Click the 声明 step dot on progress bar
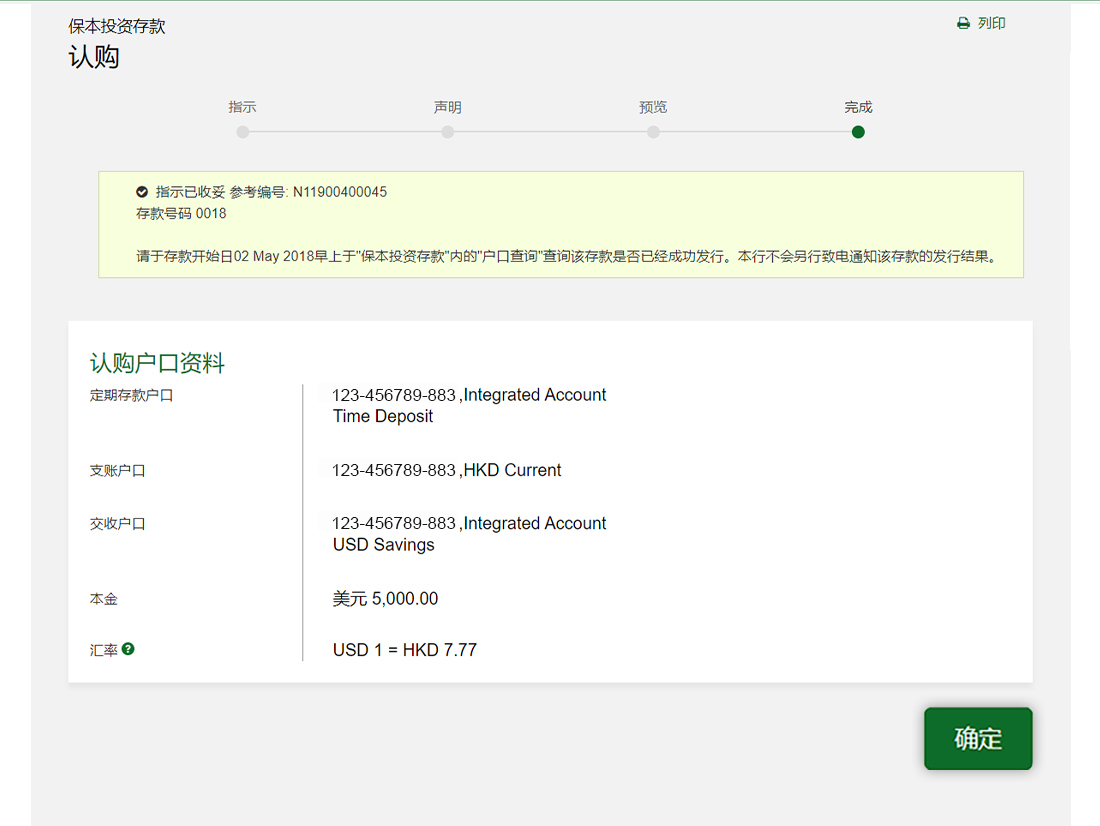Image resolution: width=1100 pixels, height=826 pixels. tap(448, 132)
